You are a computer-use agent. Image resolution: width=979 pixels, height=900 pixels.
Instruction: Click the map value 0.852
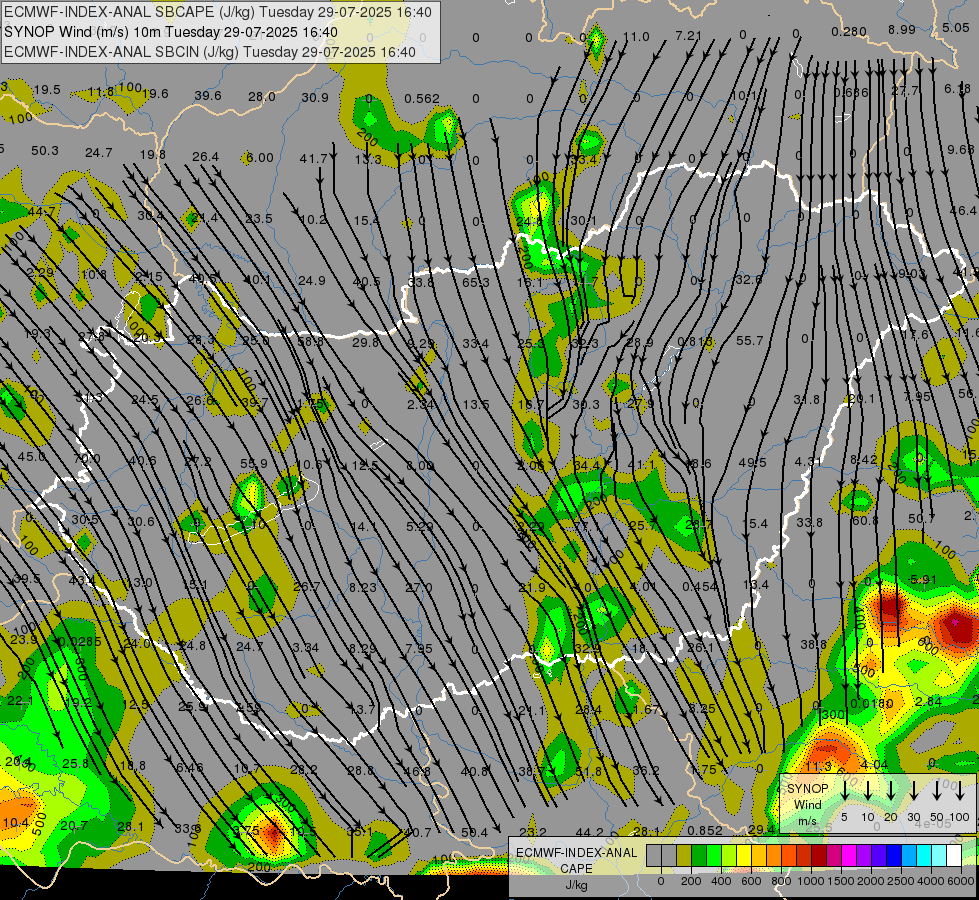click(x=705, y=831)
